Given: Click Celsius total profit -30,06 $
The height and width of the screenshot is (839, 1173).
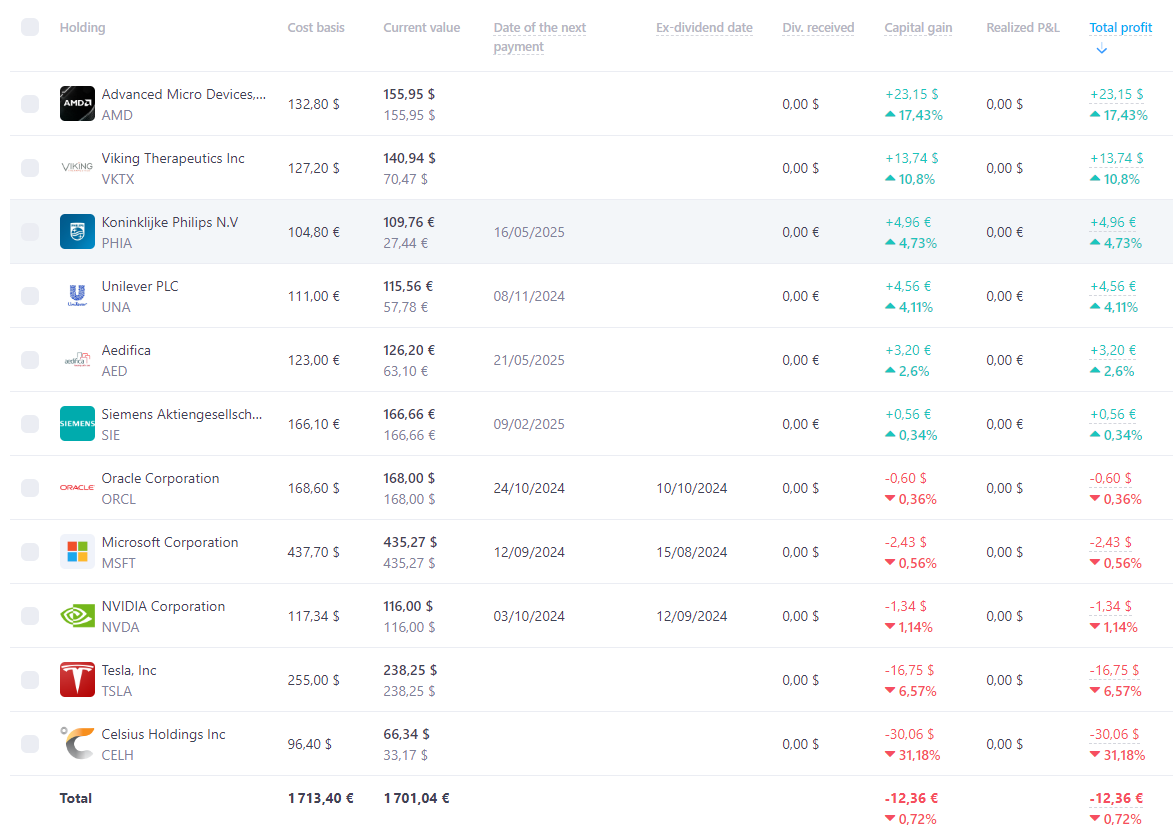Looking at the screenshot, I should [x=1114, y=734].
